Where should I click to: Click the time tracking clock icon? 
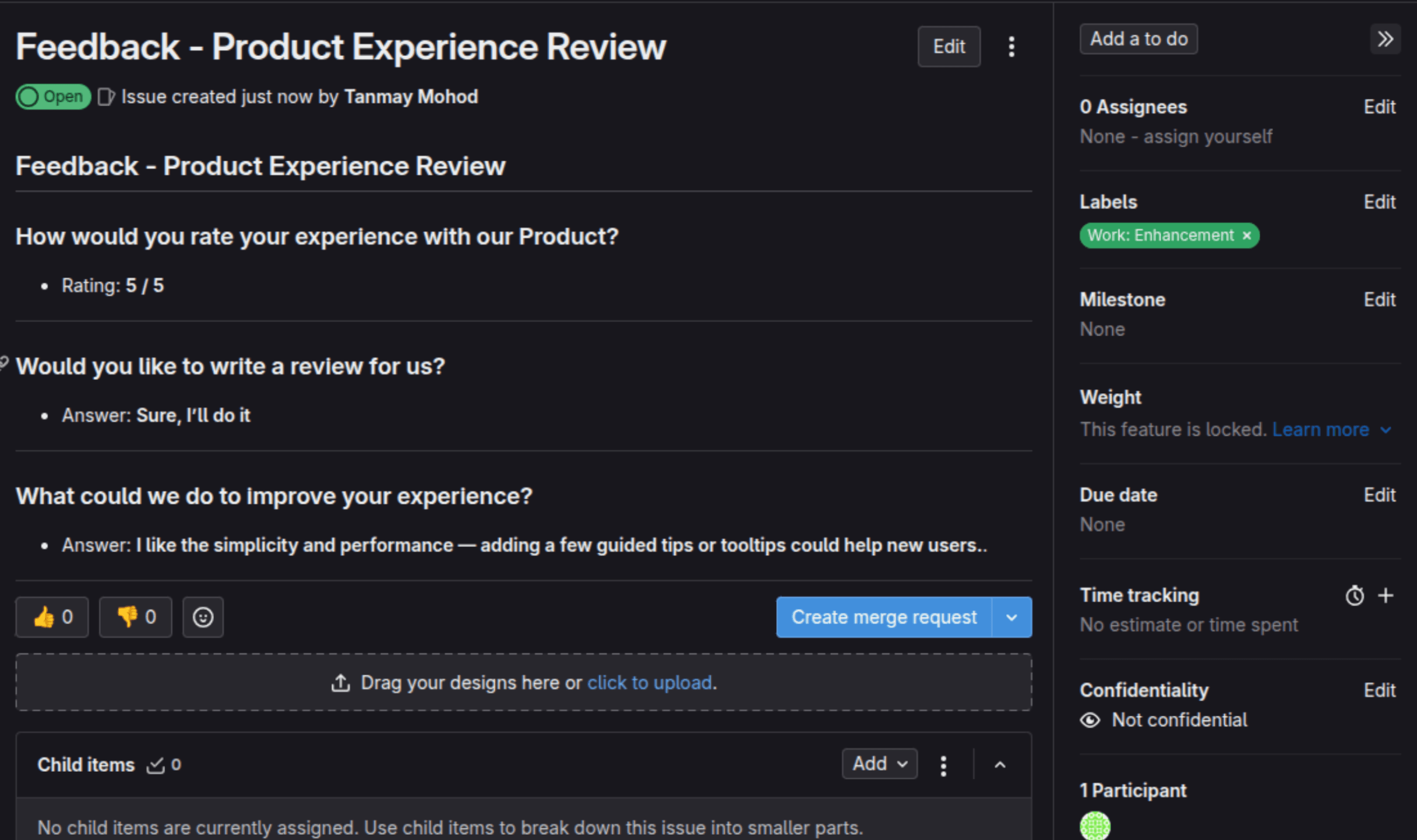pos(1354,595)
